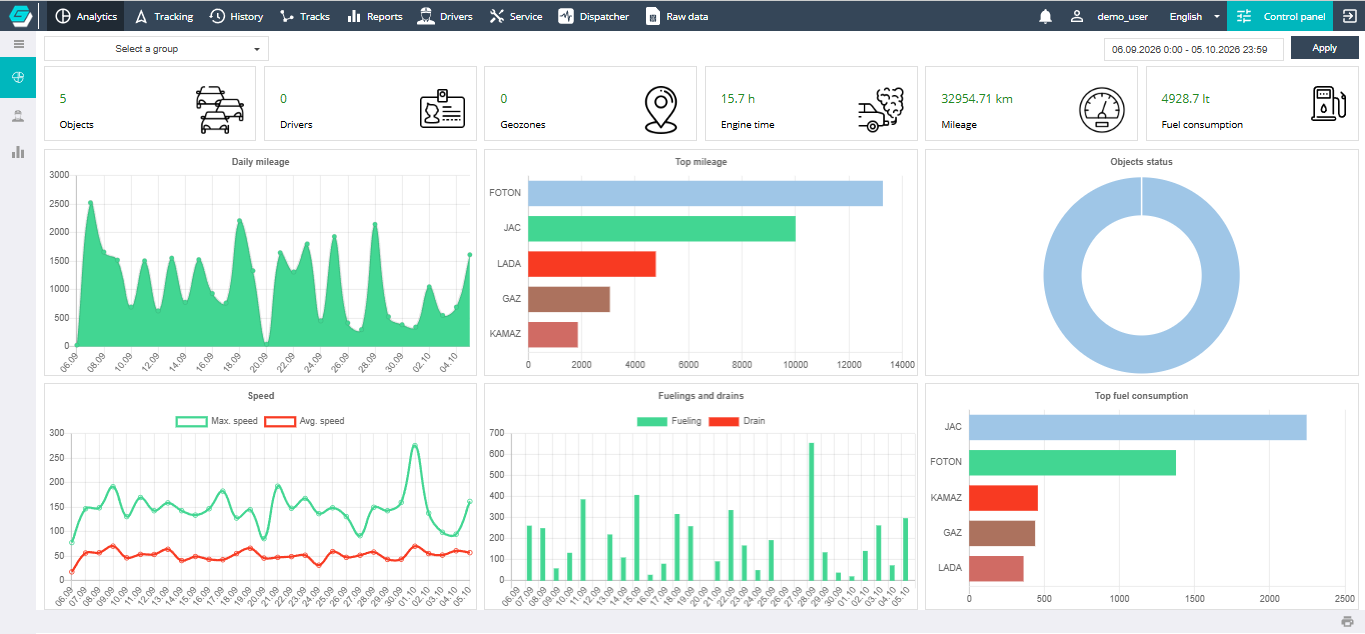
Task: Click the Top fuel consumption title
Action: coord(1142,396)
